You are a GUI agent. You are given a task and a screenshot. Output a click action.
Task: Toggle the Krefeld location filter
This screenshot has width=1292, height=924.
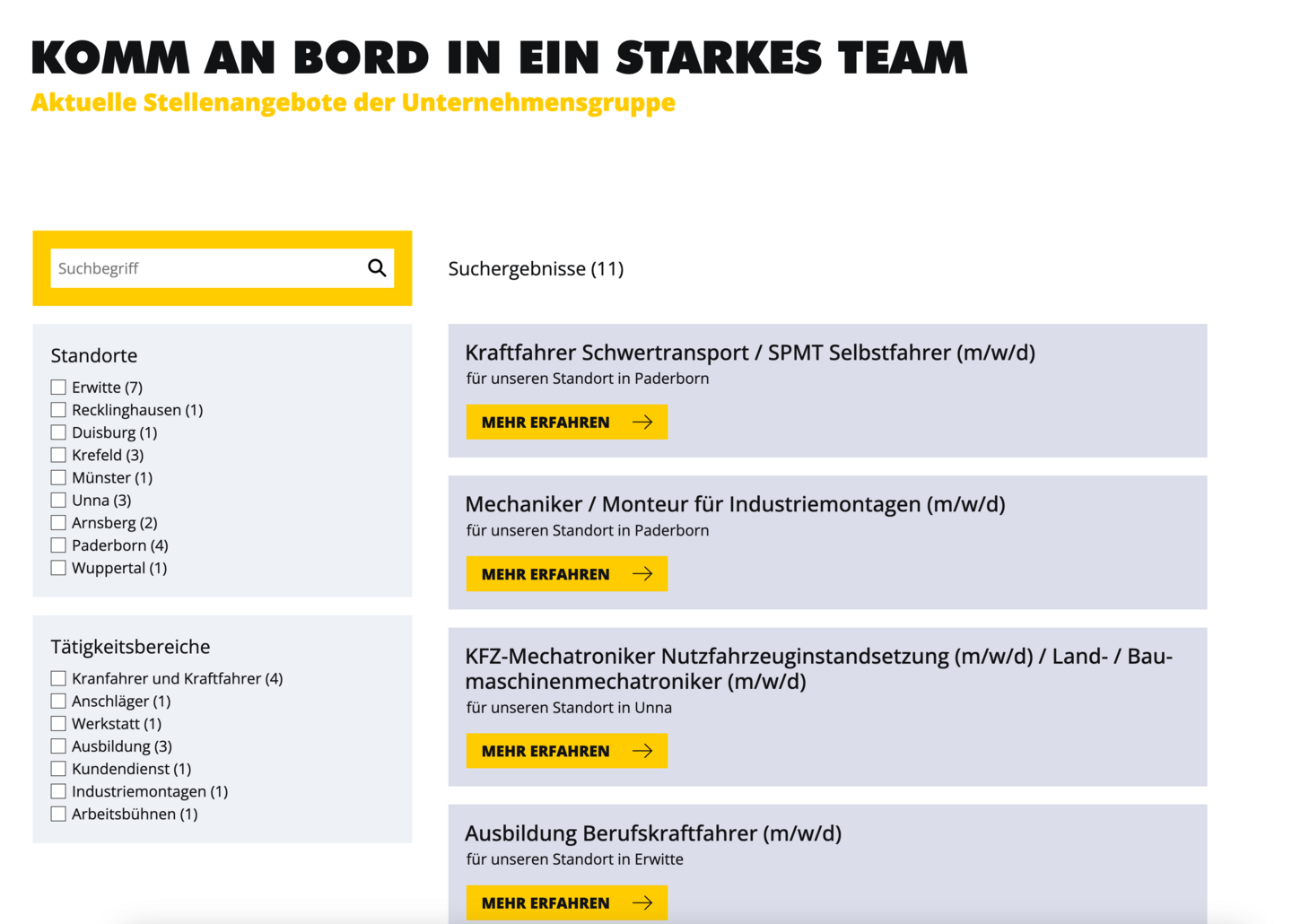pyautogui.click(x=58, y=455)
